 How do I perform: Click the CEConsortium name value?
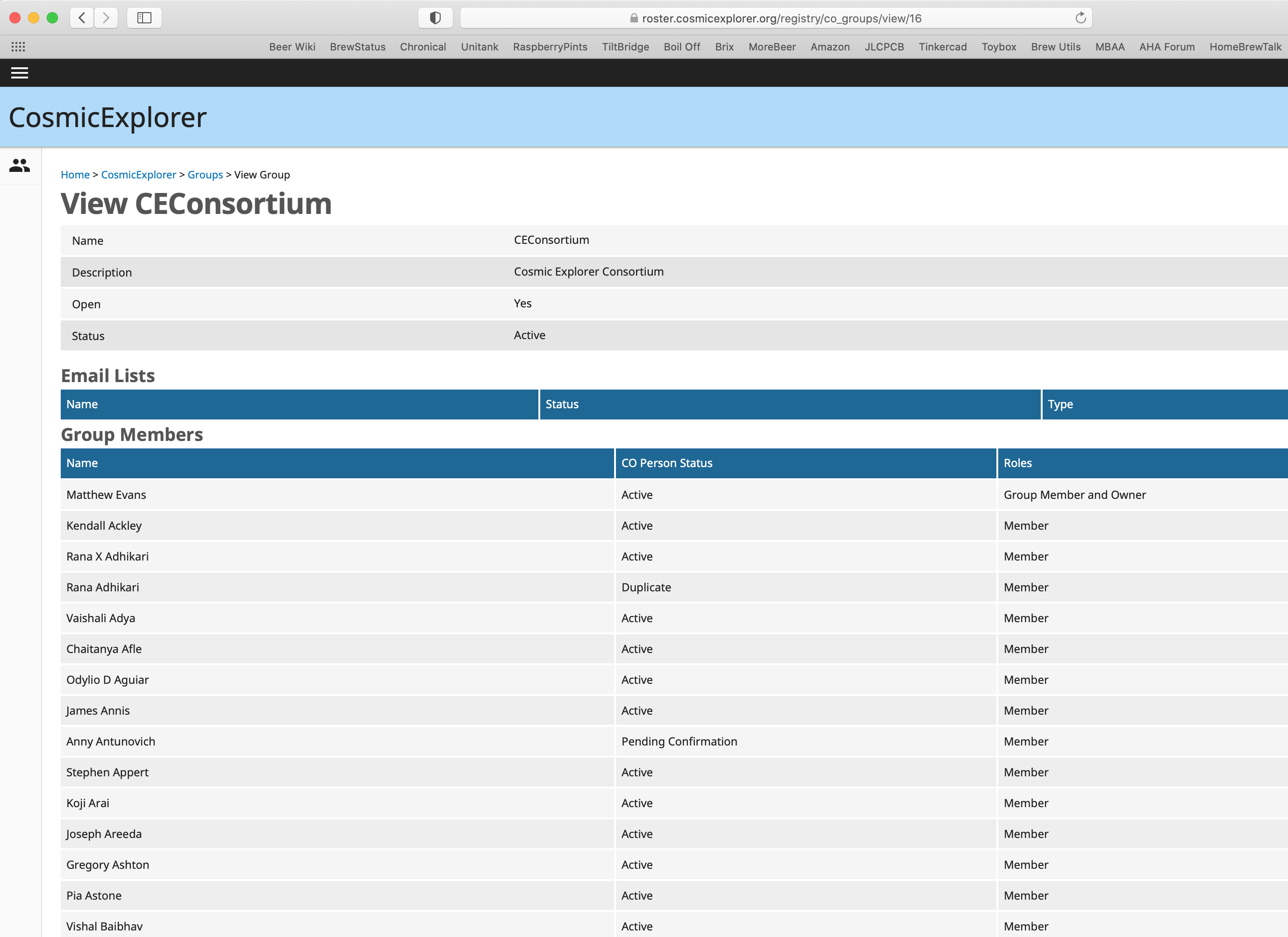click(551, 240)
